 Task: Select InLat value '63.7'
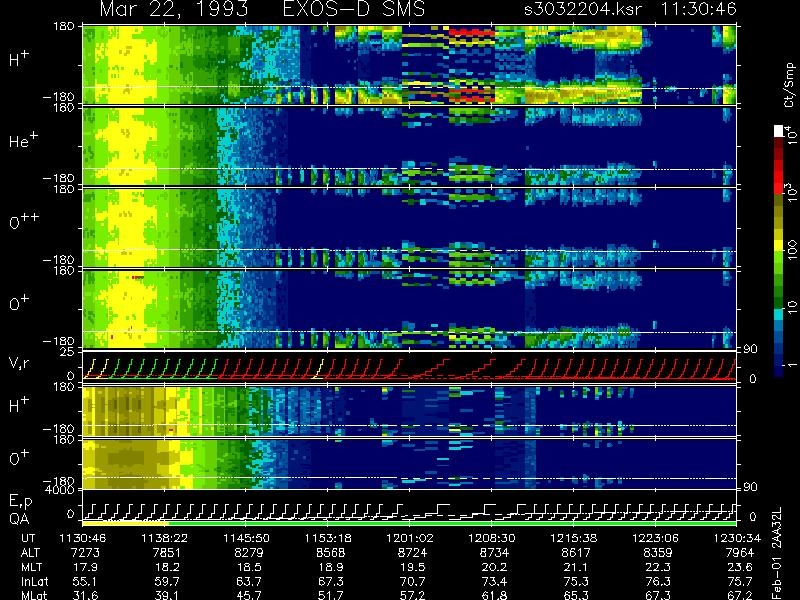(249, 581)
